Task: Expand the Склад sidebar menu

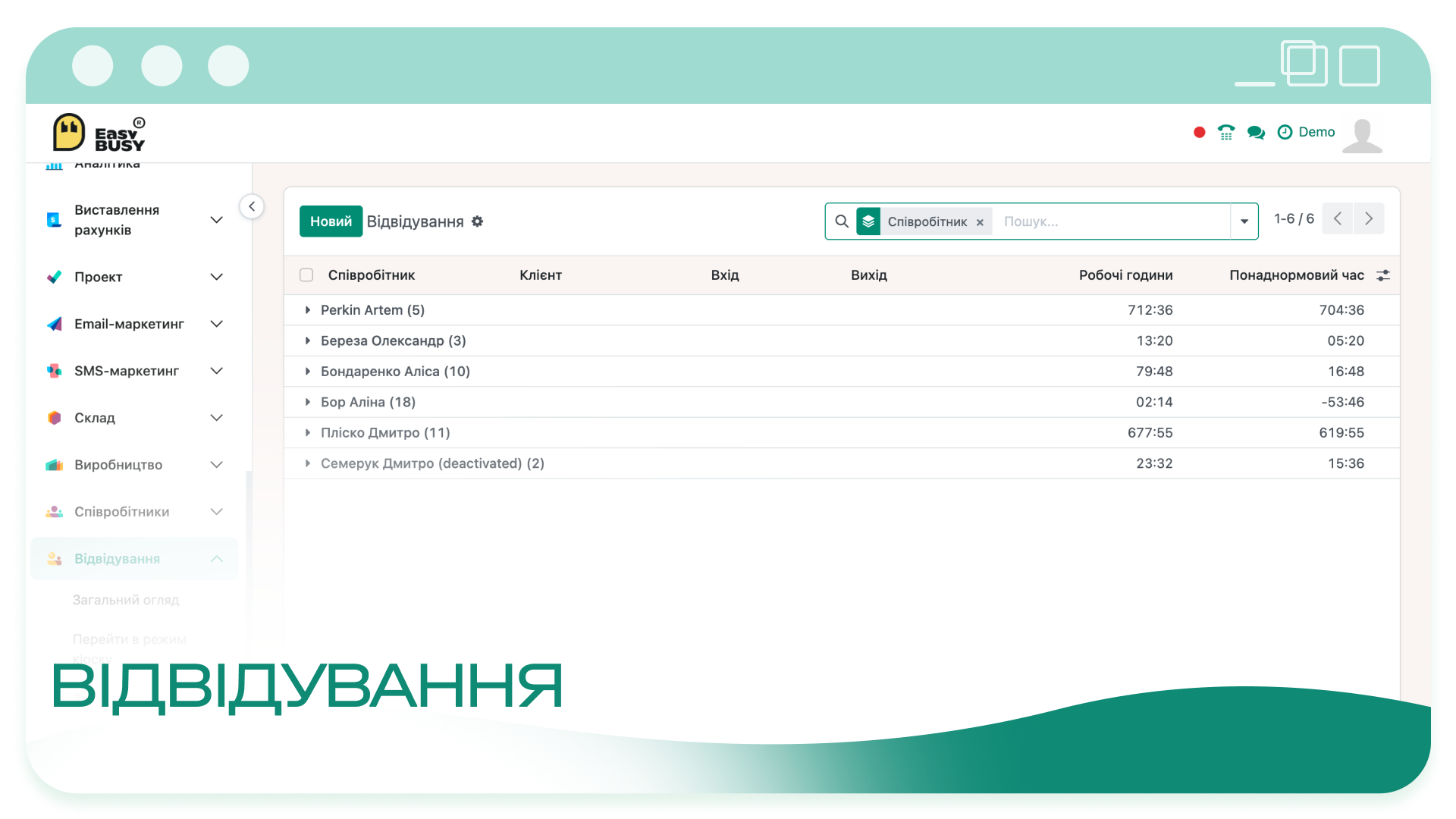Action: (x=135, y=418)
